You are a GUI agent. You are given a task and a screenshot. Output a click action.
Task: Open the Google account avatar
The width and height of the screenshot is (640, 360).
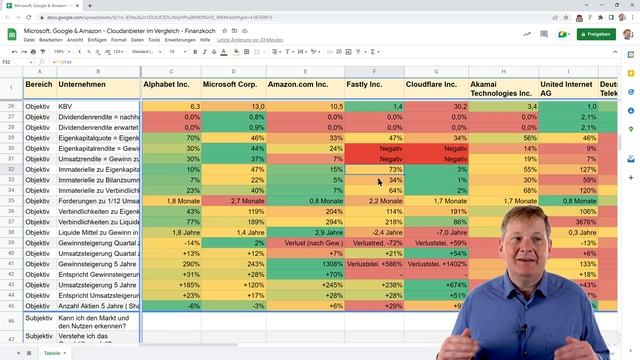coord(628,34)
